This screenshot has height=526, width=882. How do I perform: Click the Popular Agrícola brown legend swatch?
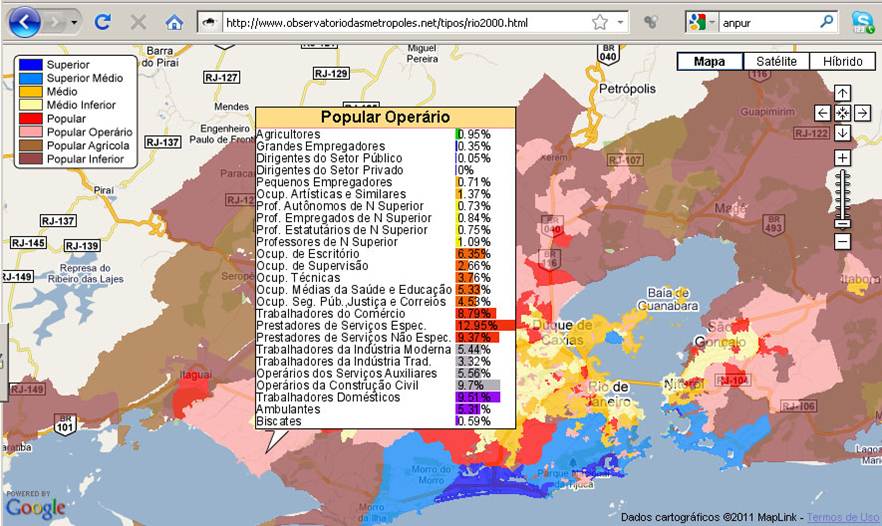click(x=31, y=146)
